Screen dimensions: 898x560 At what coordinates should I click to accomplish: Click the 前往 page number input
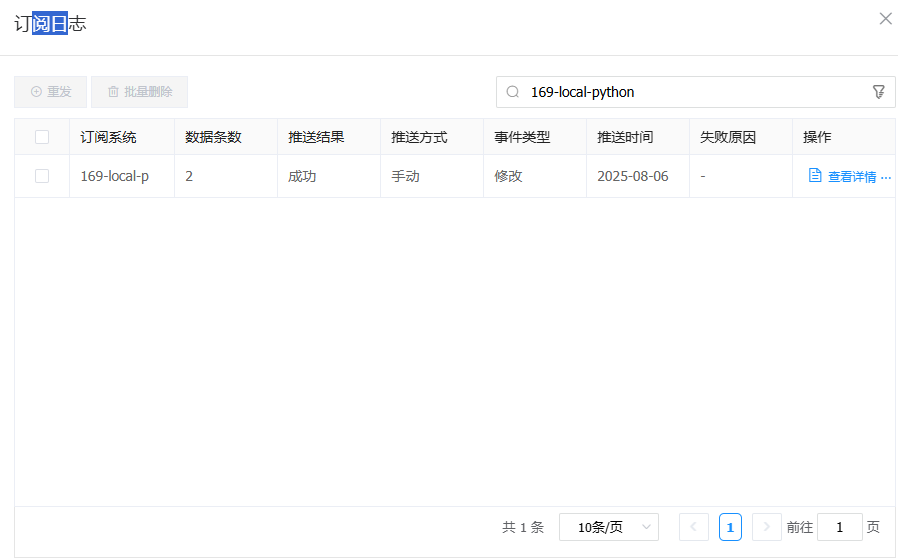click(x=839, y=527)
